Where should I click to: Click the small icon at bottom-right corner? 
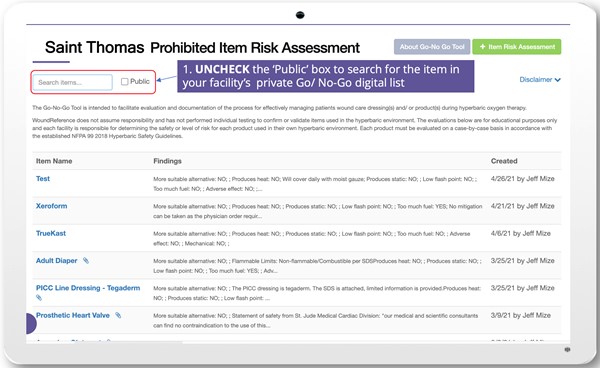point(567,349)
